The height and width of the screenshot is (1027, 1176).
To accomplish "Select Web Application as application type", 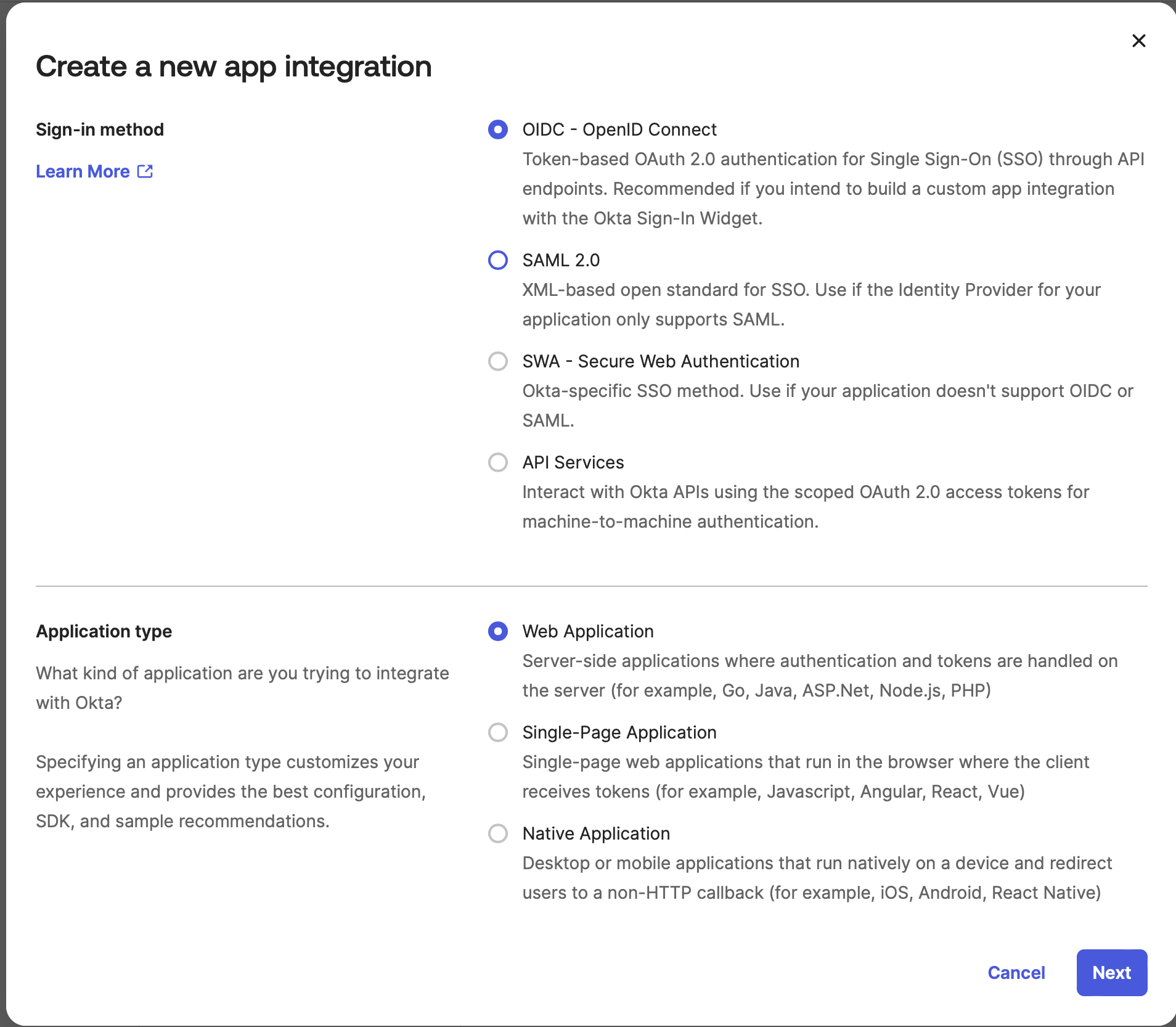I will point(497,631).
